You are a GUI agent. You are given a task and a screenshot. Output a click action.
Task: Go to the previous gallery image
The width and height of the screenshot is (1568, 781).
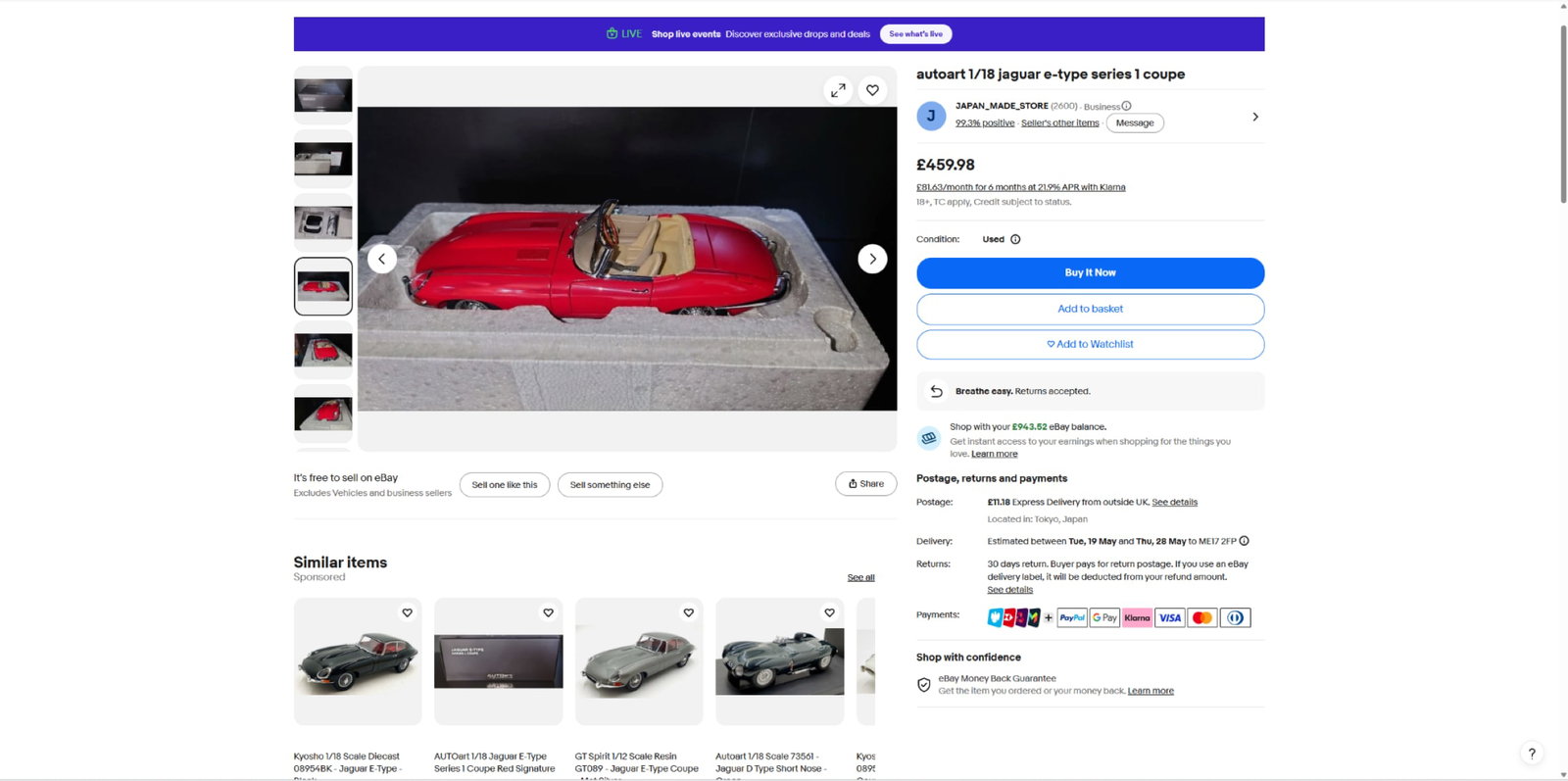(x=382, y=259)
